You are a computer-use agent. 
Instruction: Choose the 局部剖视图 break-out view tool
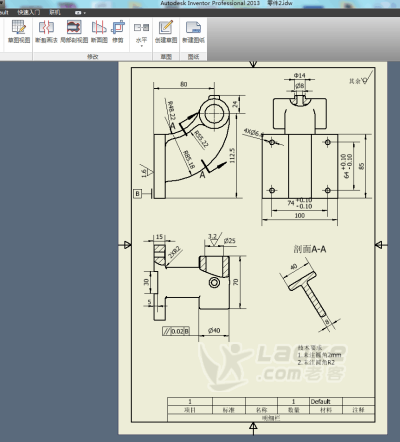pyautogui.click(x=74, y=31)
